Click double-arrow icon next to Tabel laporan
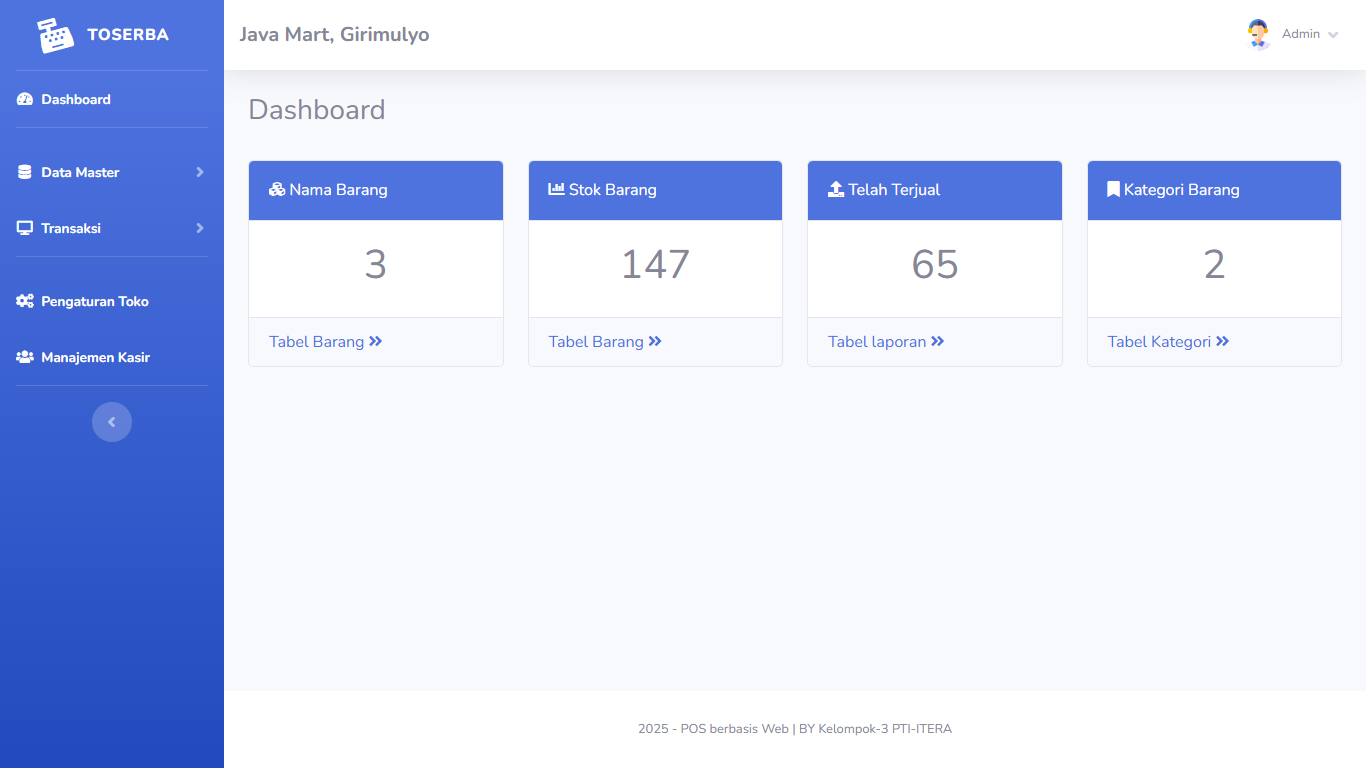1366x768 pixels. point(937,341)
